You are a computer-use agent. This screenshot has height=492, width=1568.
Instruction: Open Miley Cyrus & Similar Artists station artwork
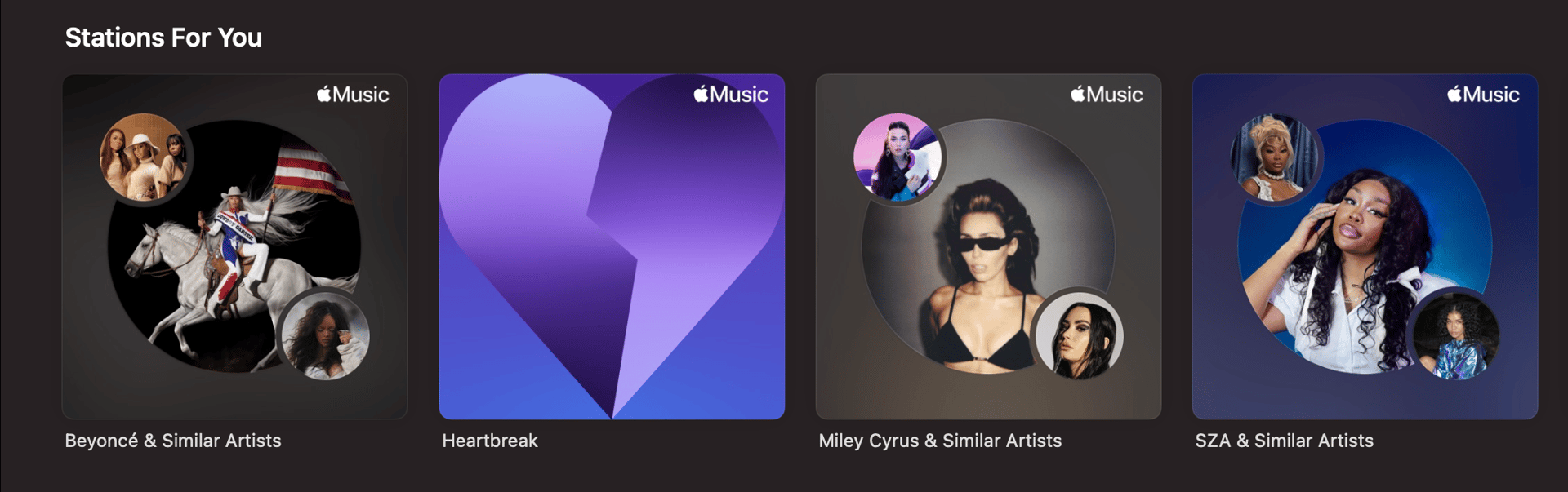988,246
